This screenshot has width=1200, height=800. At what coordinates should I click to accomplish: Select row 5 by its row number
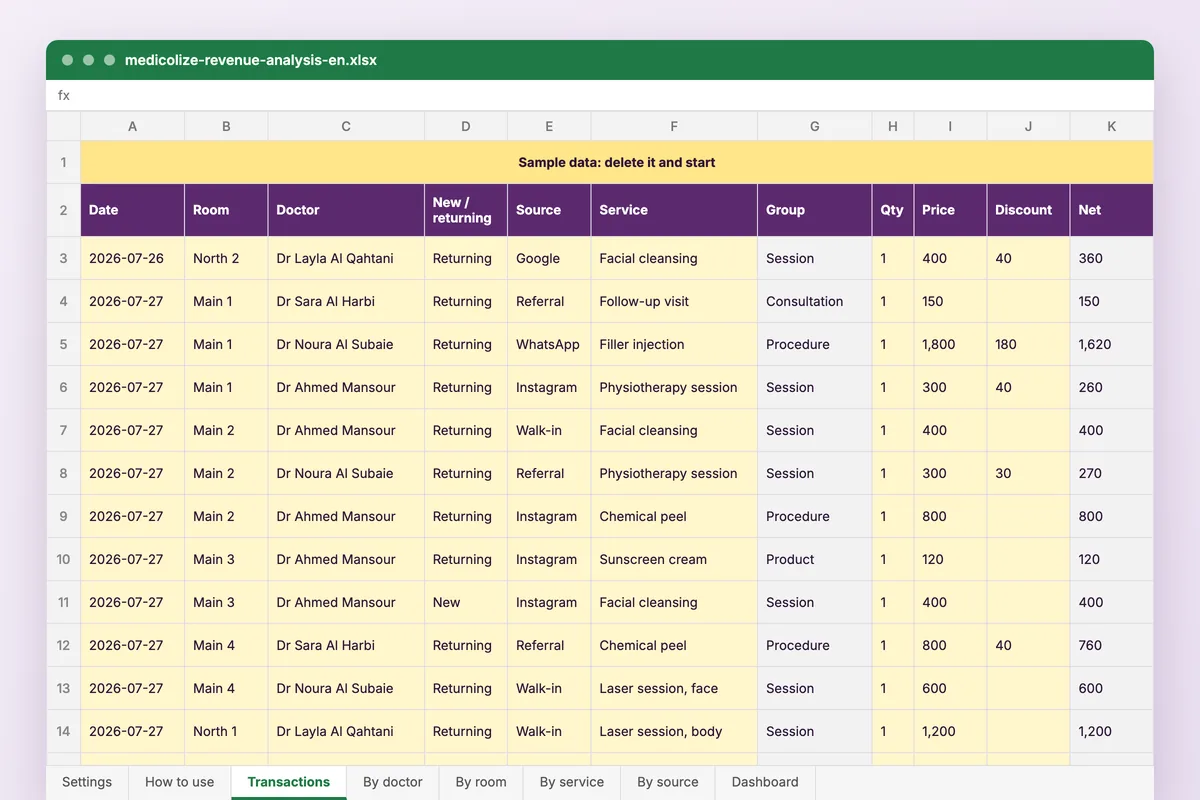coord(63,344)
